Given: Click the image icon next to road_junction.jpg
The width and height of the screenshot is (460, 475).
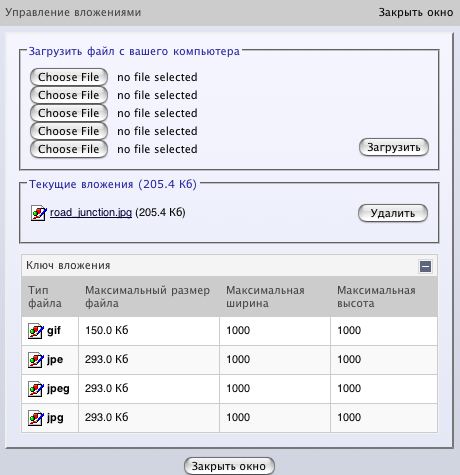Looking at the screenshot, I should (39, 213).
